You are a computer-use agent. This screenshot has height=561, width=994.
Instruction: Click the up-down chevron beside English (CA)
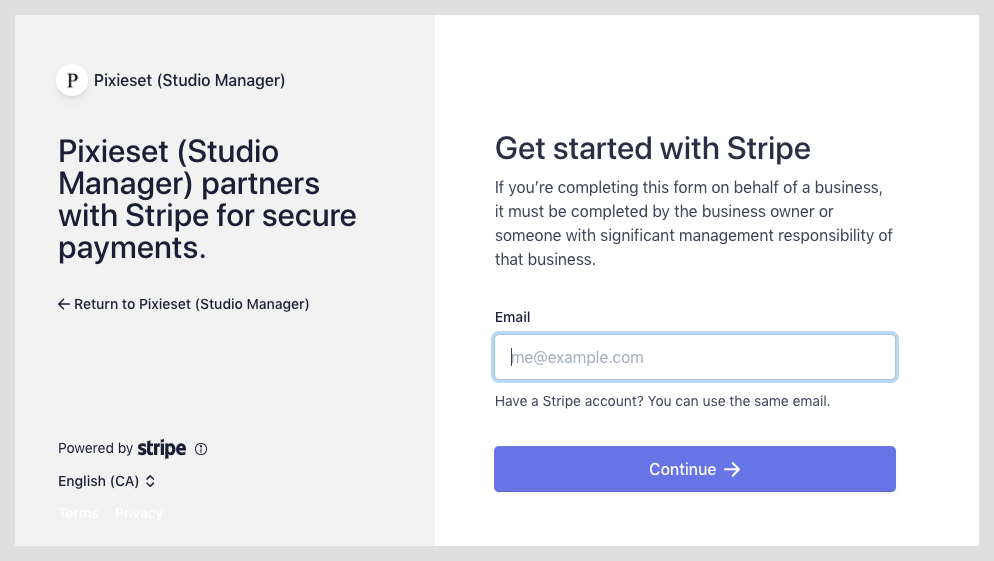point(150,481)
